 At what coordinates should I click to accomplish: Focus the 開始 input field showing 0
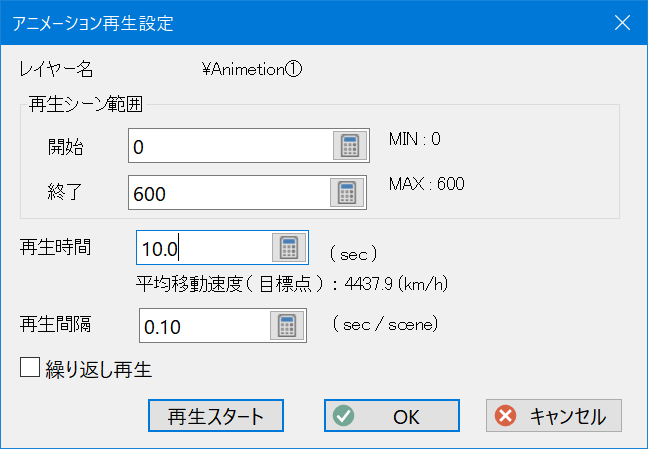coord(231,146)
